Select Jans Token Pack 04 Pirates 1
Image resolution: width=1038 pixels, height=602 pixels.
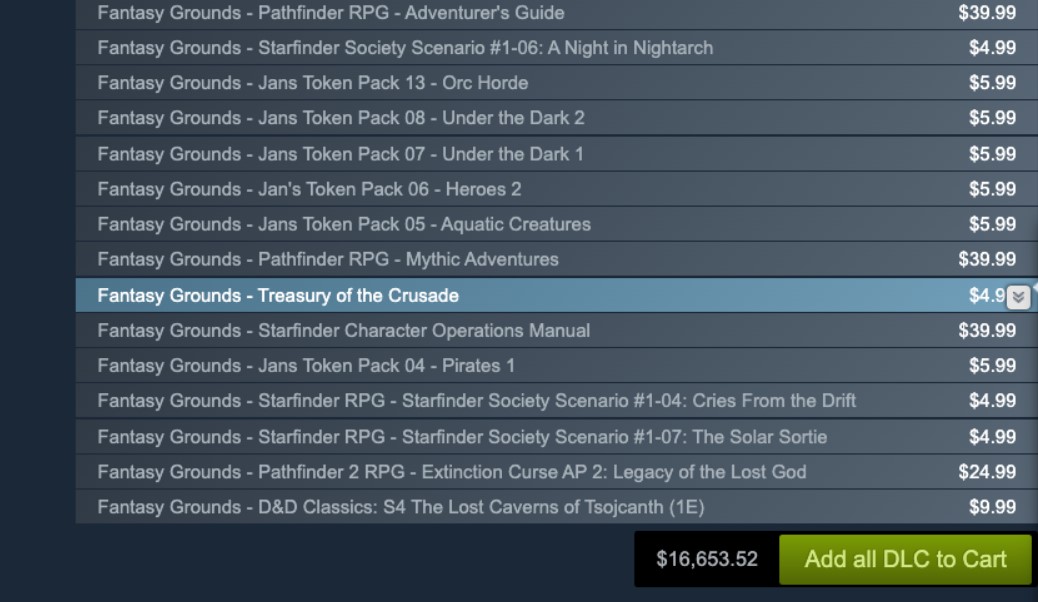306,365
